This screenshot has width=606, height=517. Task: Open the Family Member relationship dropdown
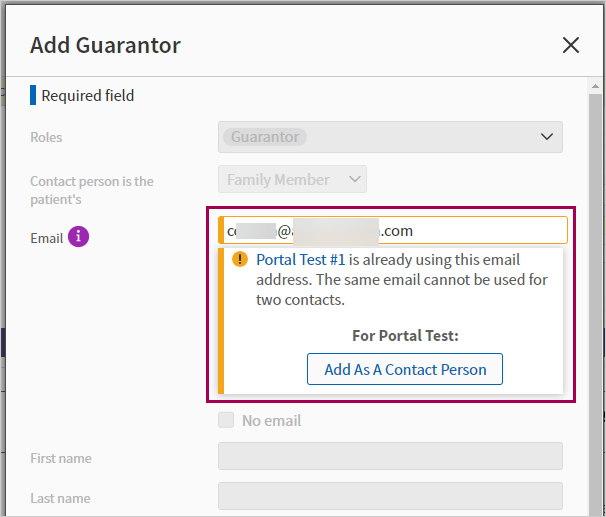click(292, 180)
